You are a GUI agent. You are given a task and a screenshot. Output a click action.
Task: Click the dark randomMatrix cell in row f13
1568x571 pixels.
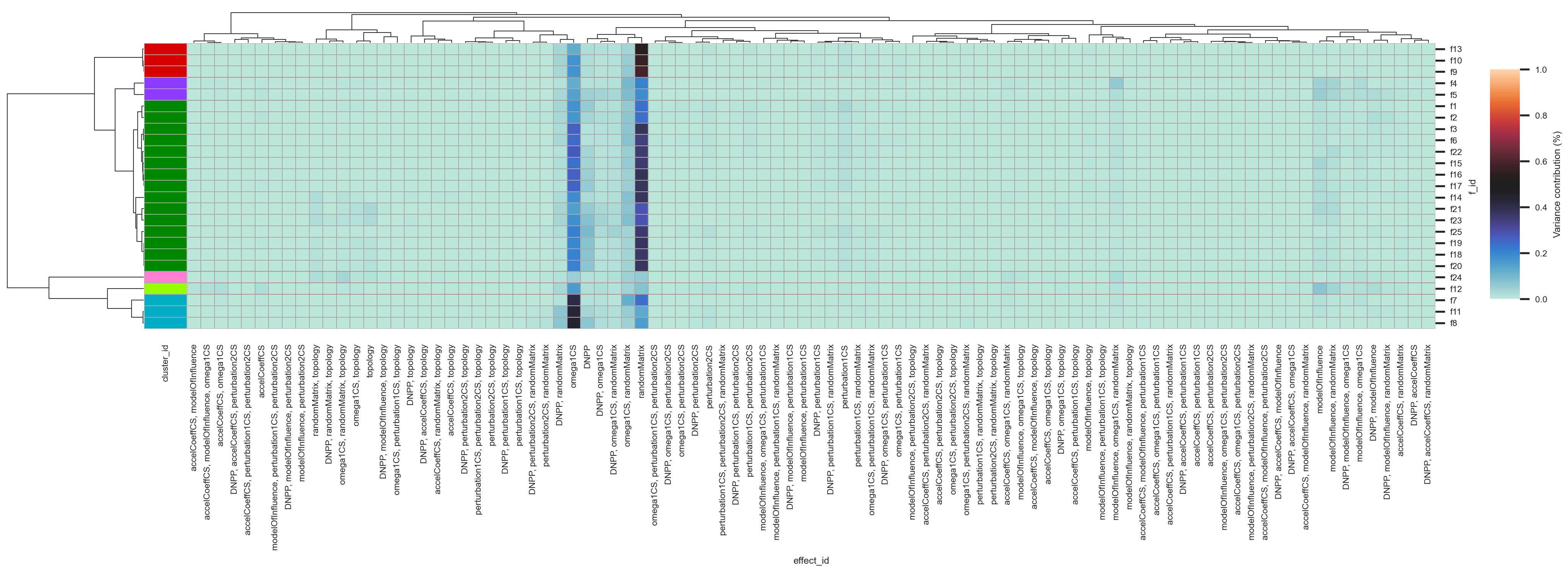click(x=641, y=49)
